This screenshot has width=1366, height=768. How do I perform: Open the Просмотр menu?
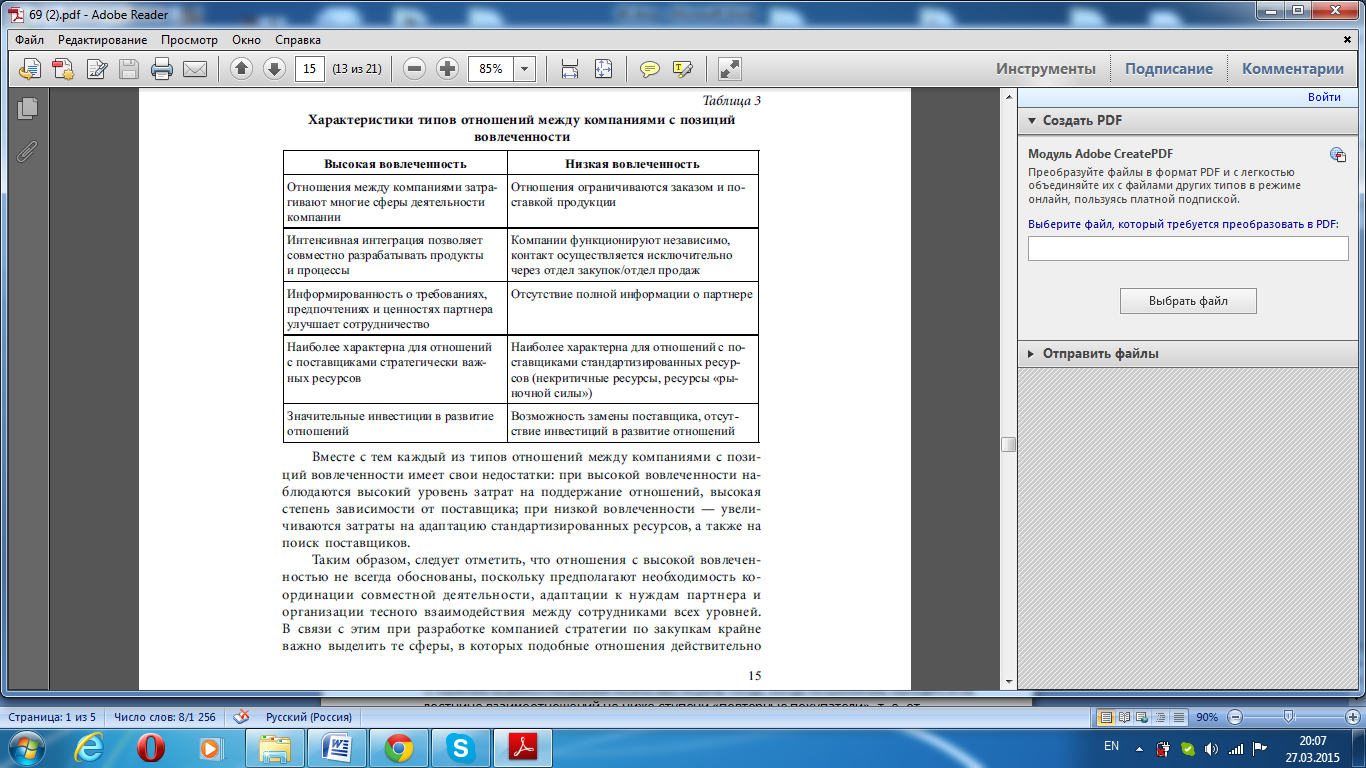[x=189, y=40]
